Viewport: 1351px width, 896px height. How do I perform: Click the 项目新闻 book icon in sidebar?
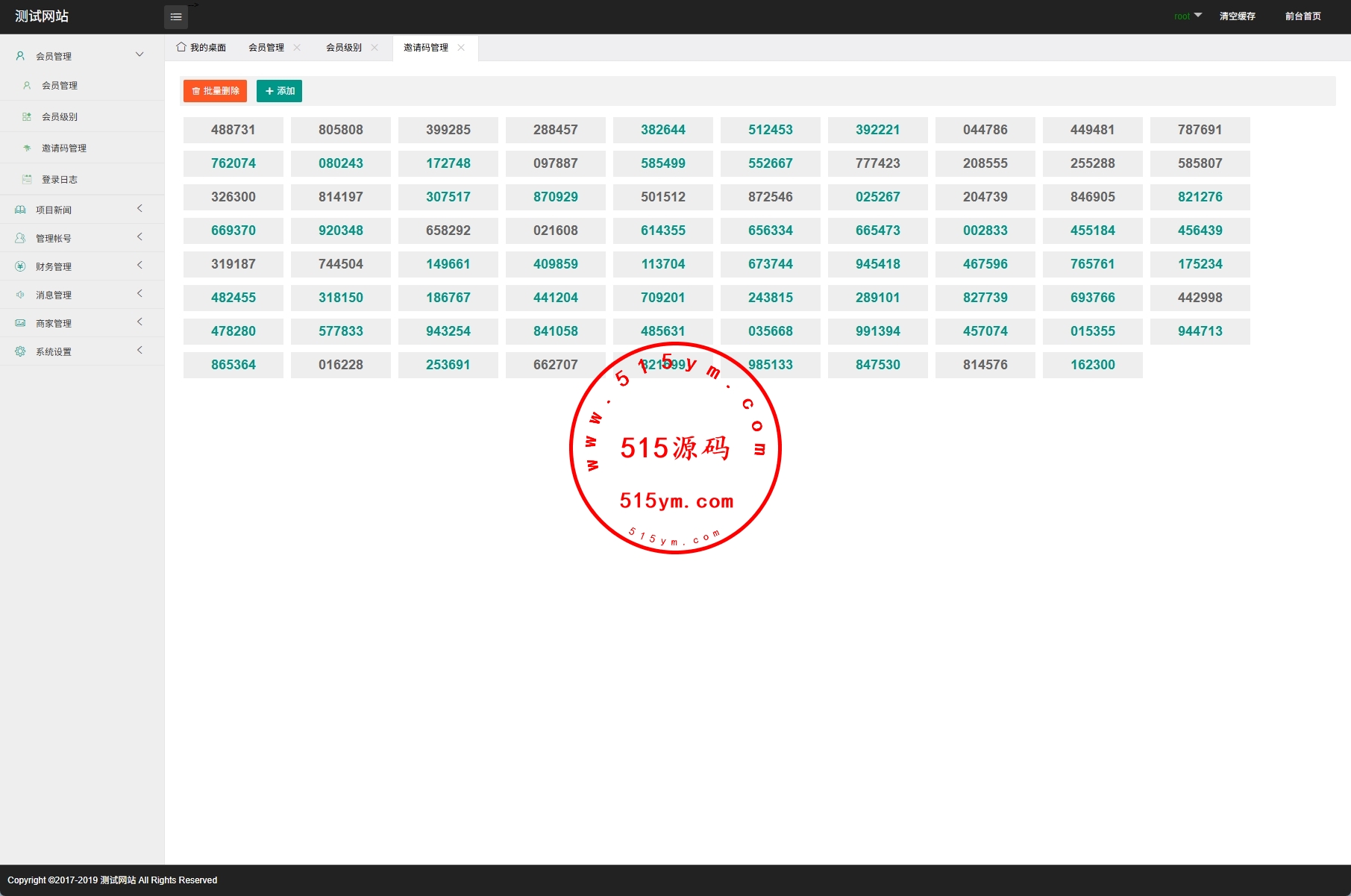pos(20,210)
